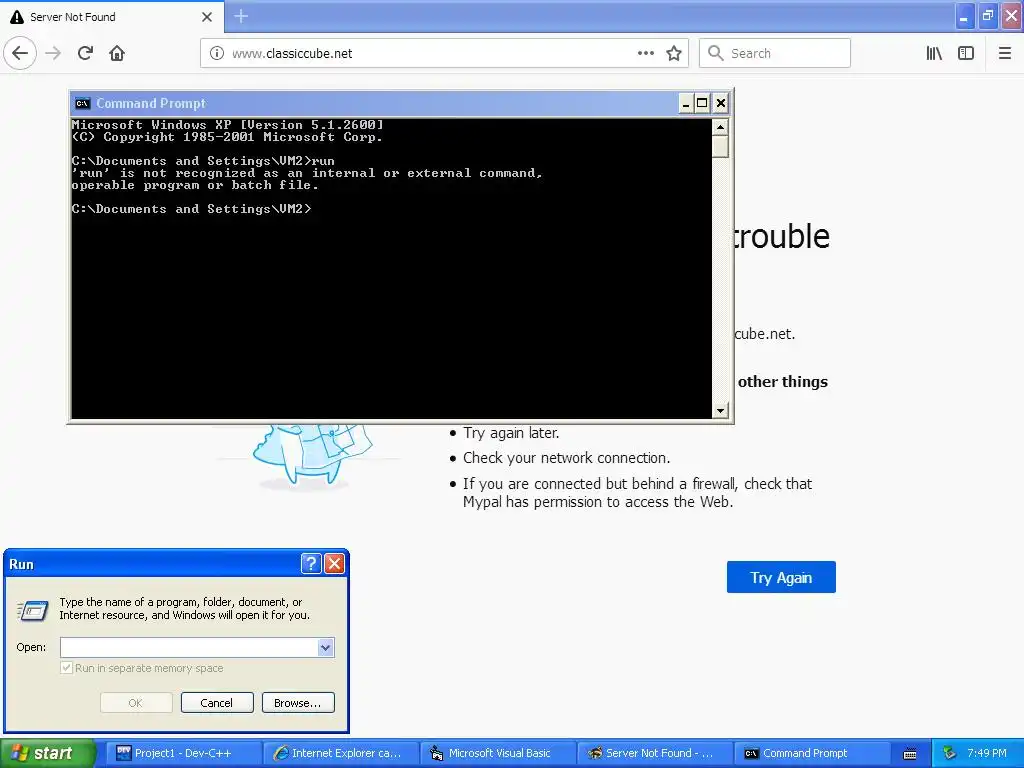
Task: Minimize the Command Prompt window
Action: pos(686,103)
